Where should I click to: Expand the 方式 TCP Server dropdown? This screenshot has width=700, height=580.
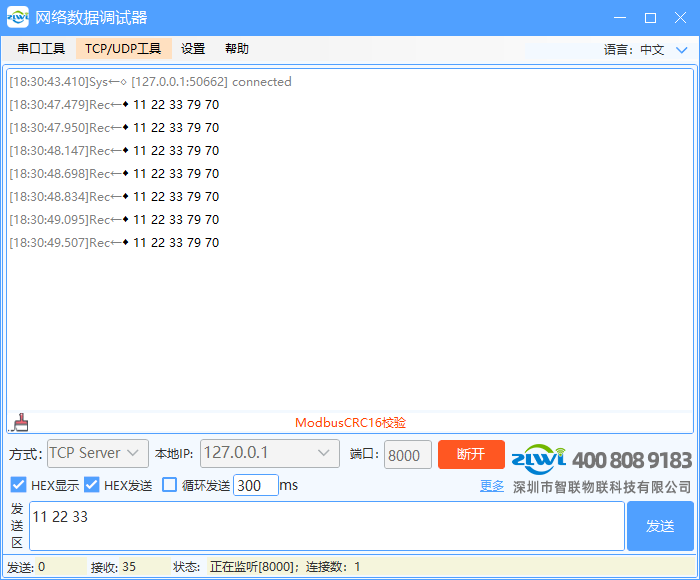click(x=98, y=453)
